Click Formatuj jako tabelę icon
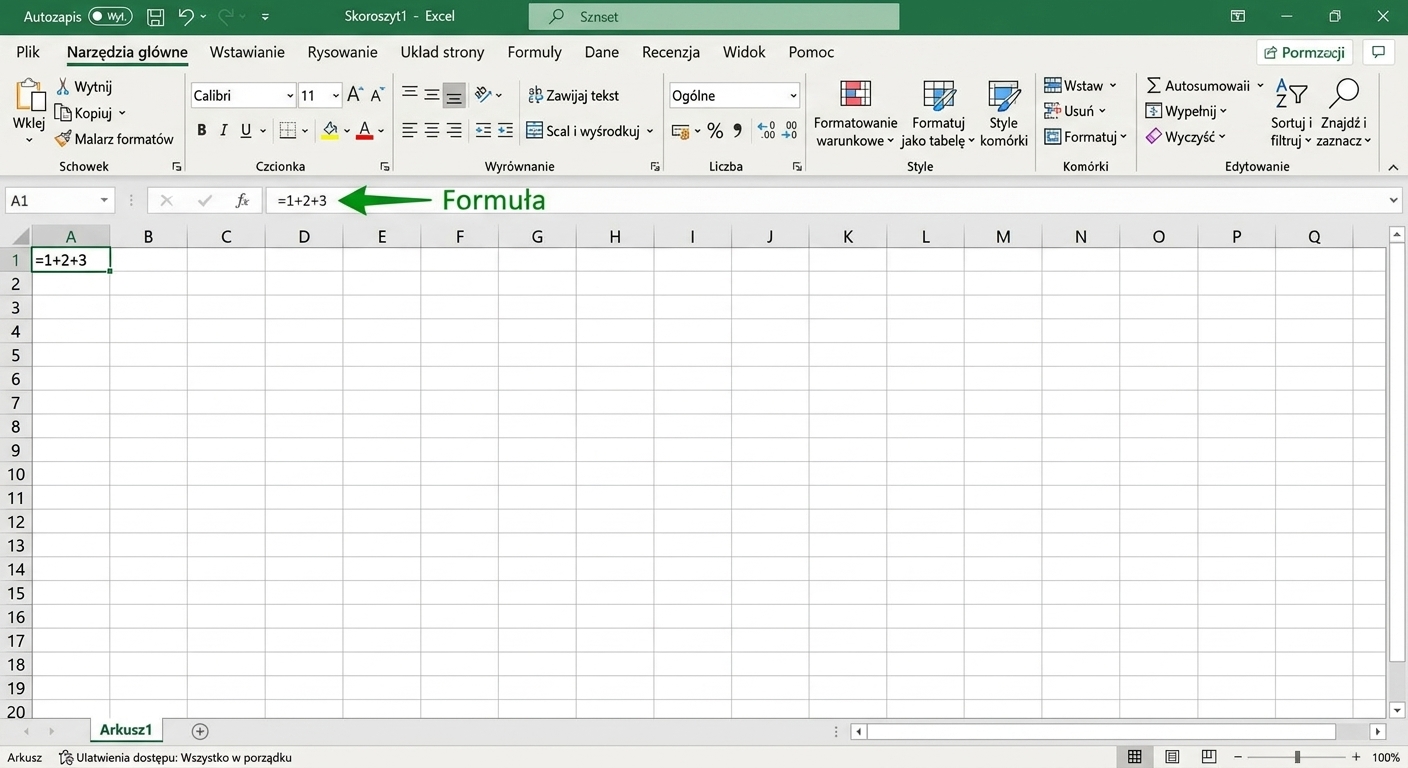The width and height of the screenshot is (1408, 768). 938,96
